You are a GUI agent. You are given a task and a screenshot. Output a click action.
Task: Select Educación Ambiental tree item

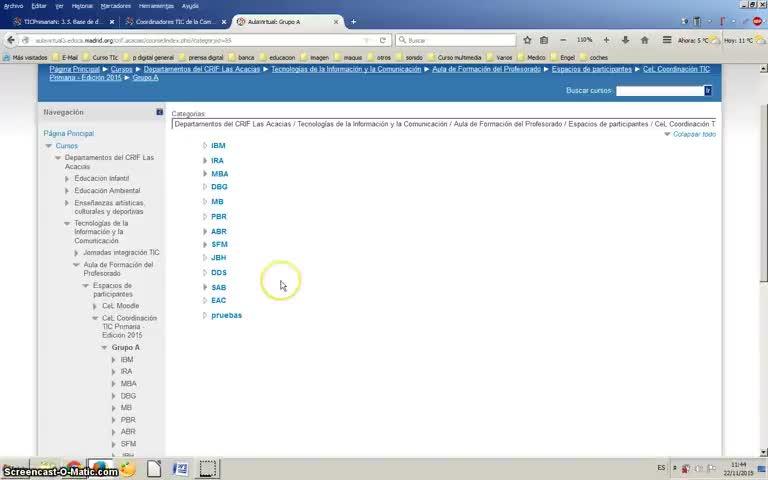107,191
